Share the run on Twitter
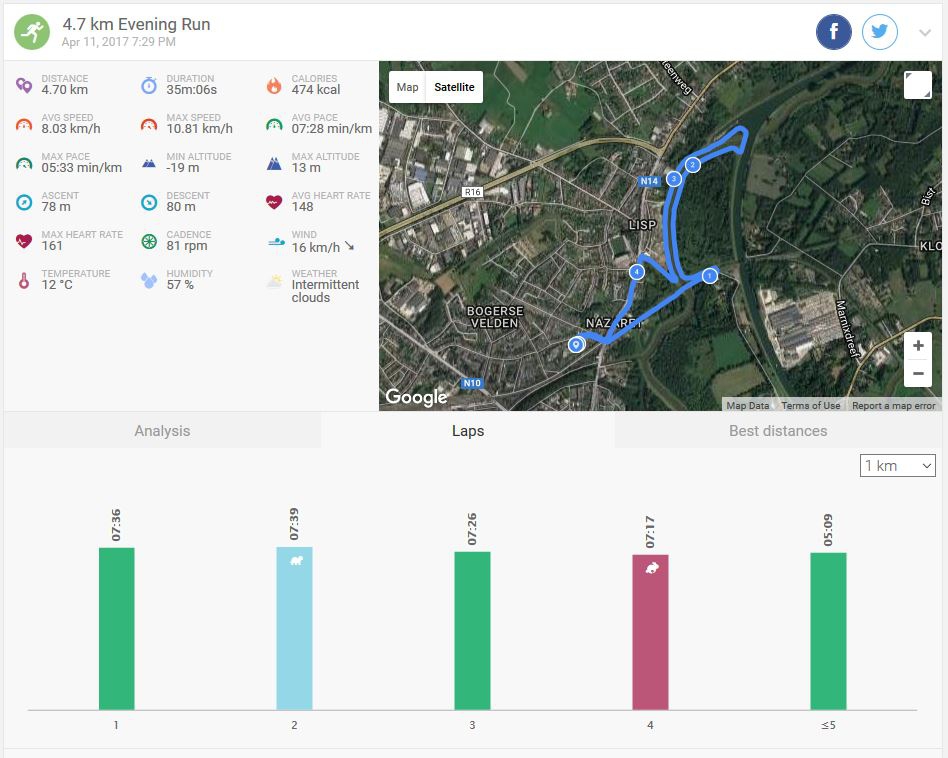 coord(880,33)
